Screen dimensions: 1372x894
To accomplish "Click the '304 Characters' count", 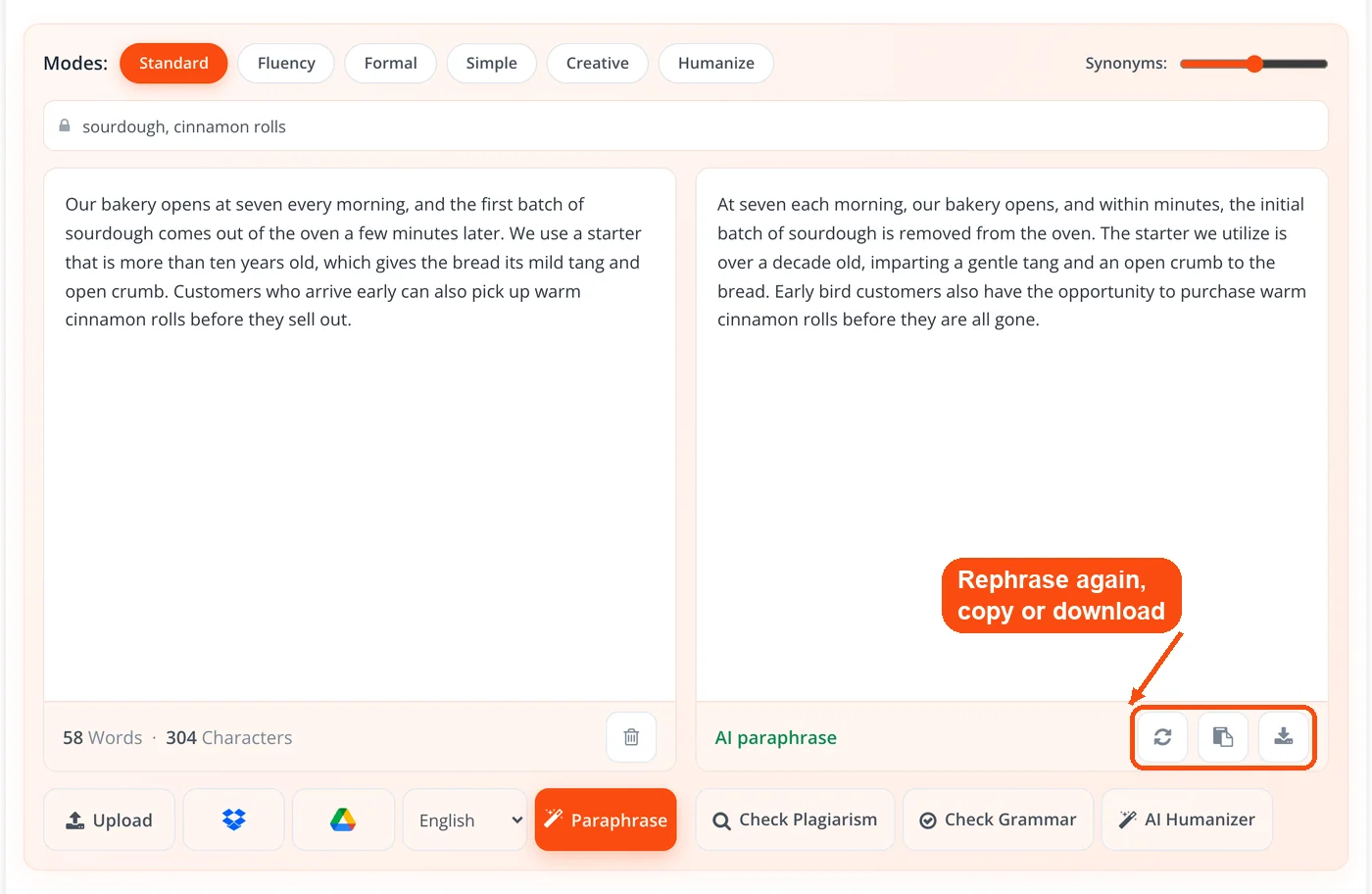I will 229,738.
